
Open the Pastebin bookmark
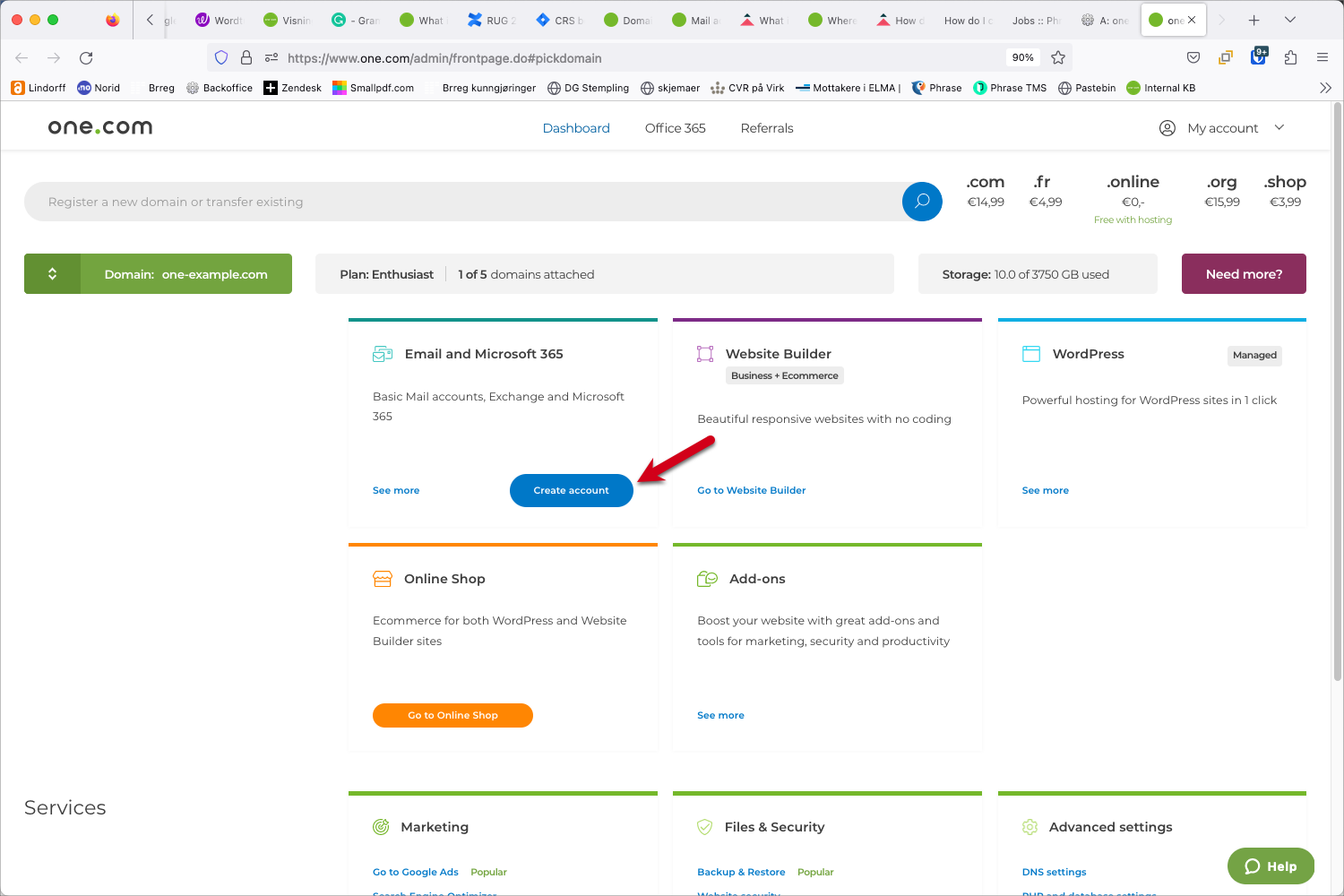click(x=1087, y=88)
